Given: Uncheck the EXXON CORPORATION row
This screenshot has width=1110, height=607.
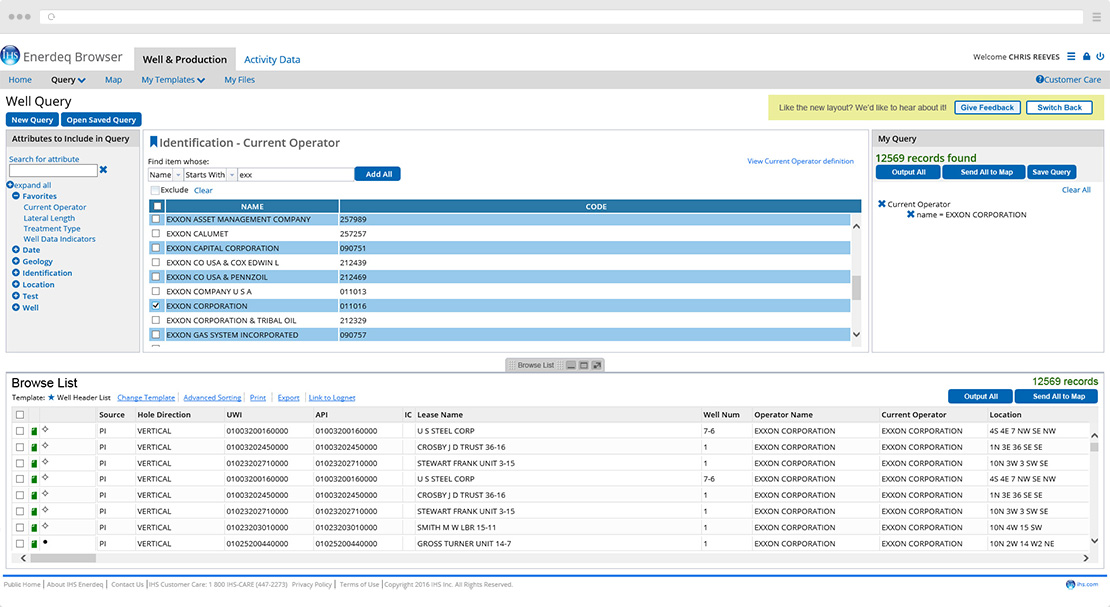Looking at the screenshot, I should coord(156,306).
